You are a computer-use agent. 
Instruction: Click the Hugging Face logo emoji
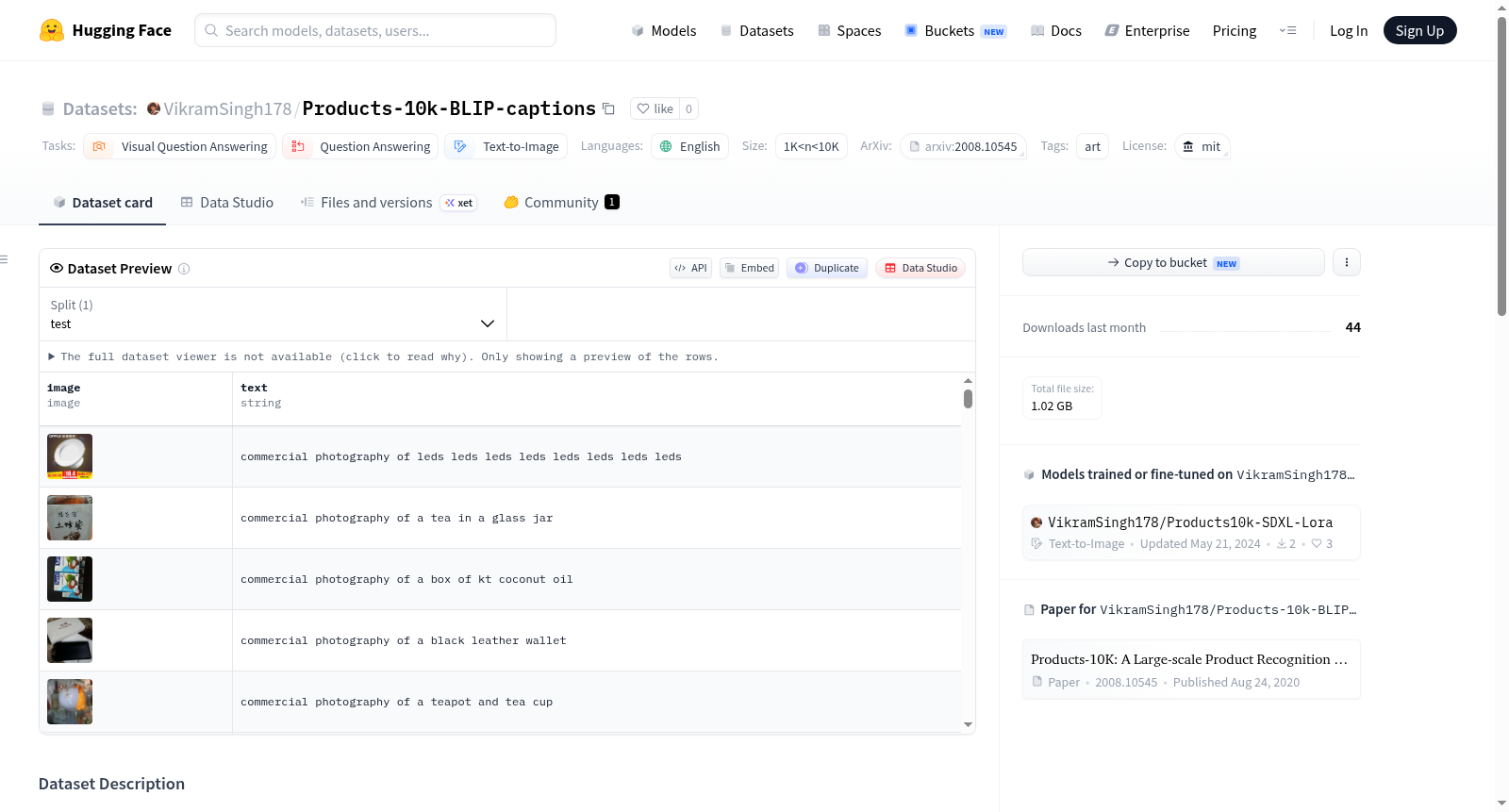point(52,30)
